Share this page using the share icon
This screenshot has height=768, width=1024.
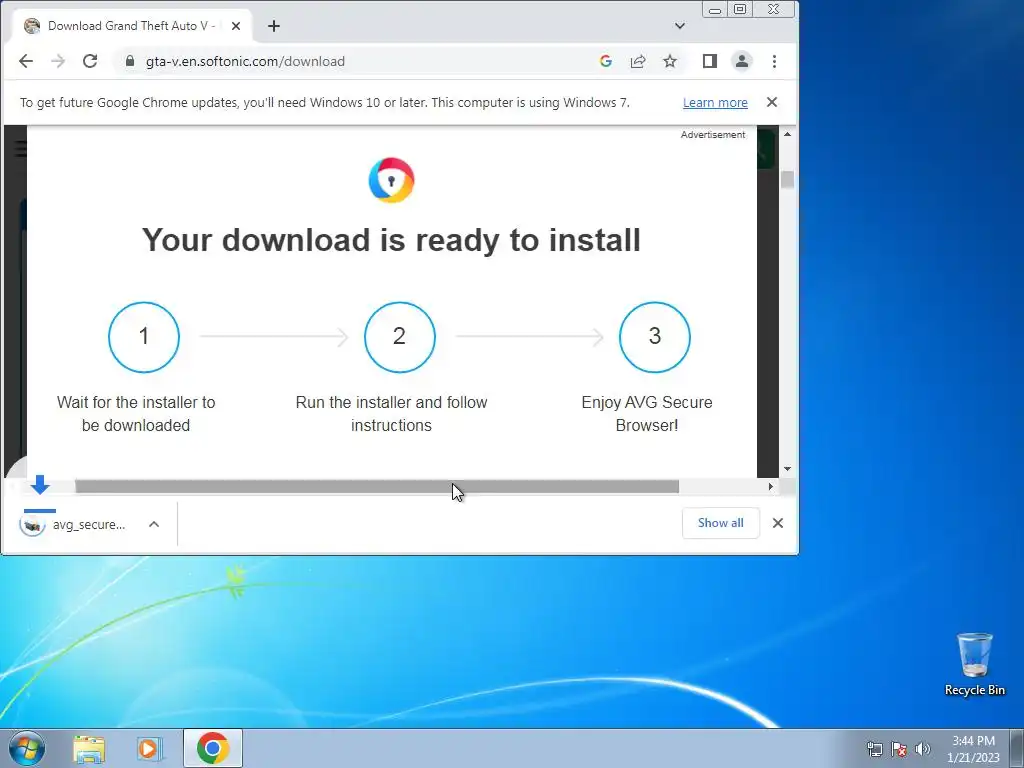tap(637, 61)
